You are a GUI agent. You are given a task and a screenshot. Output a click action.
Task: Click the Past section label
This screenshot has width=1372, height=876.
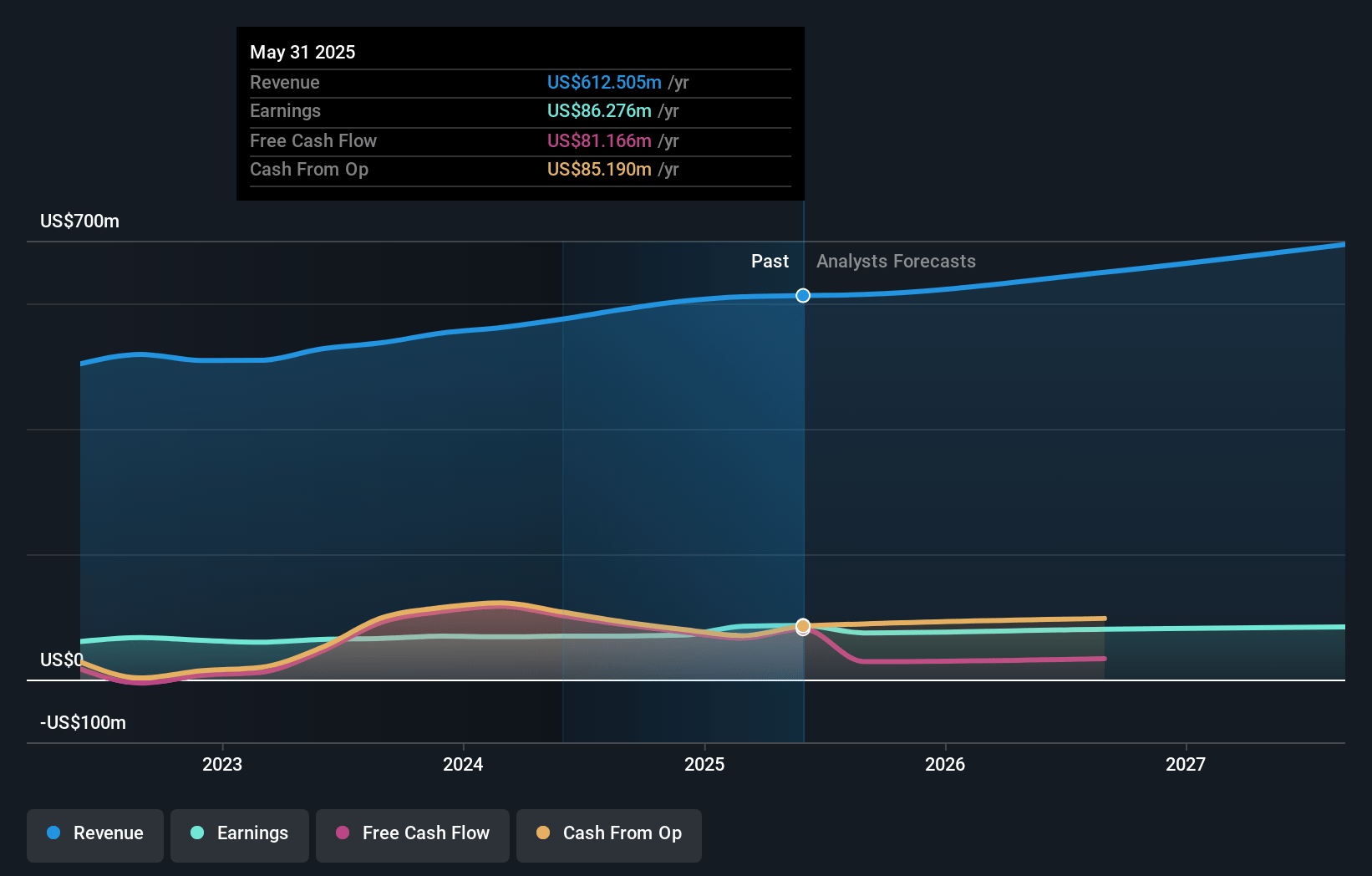(x=770, y=262)
